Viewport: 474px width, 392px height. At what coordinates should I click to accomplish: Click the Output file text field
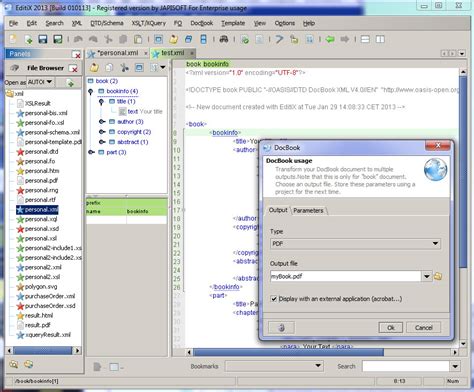345,276
